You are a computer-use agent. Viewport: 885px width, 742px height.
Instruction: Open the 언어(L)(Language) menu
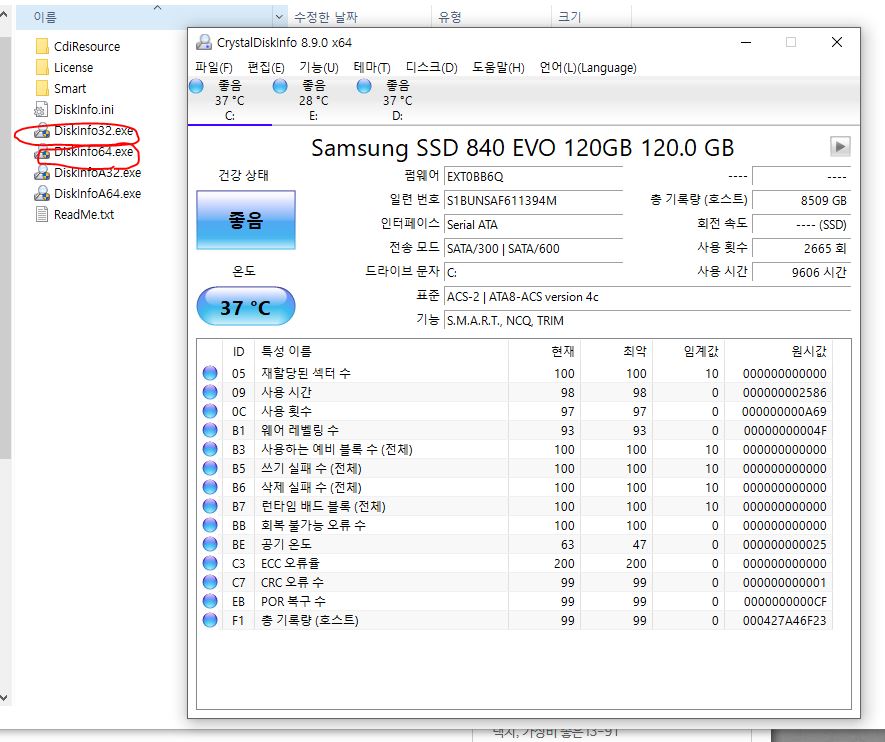coord(588,68)
